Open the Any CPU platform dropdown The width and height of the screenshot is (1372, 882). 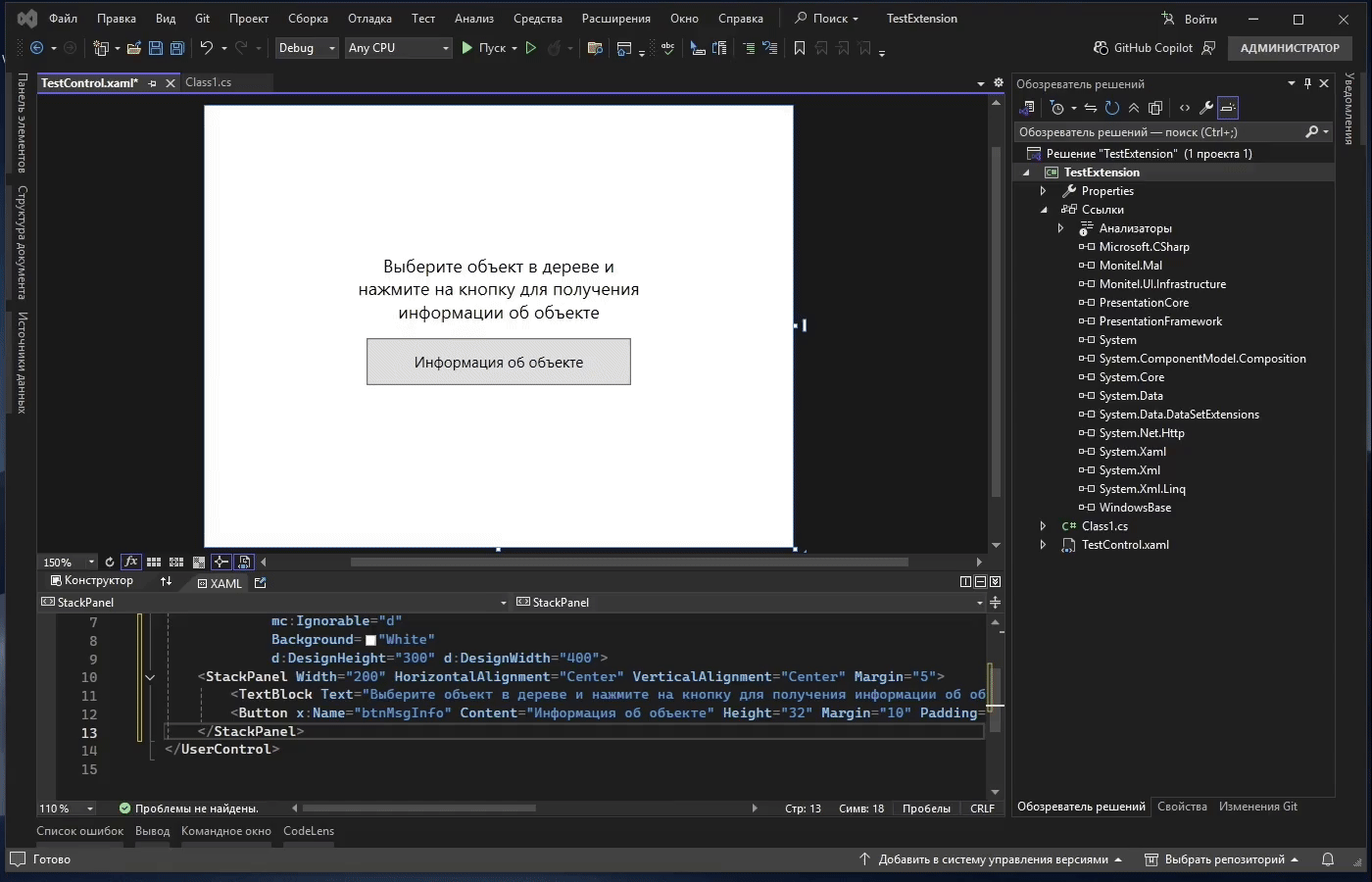click(399, 48)
